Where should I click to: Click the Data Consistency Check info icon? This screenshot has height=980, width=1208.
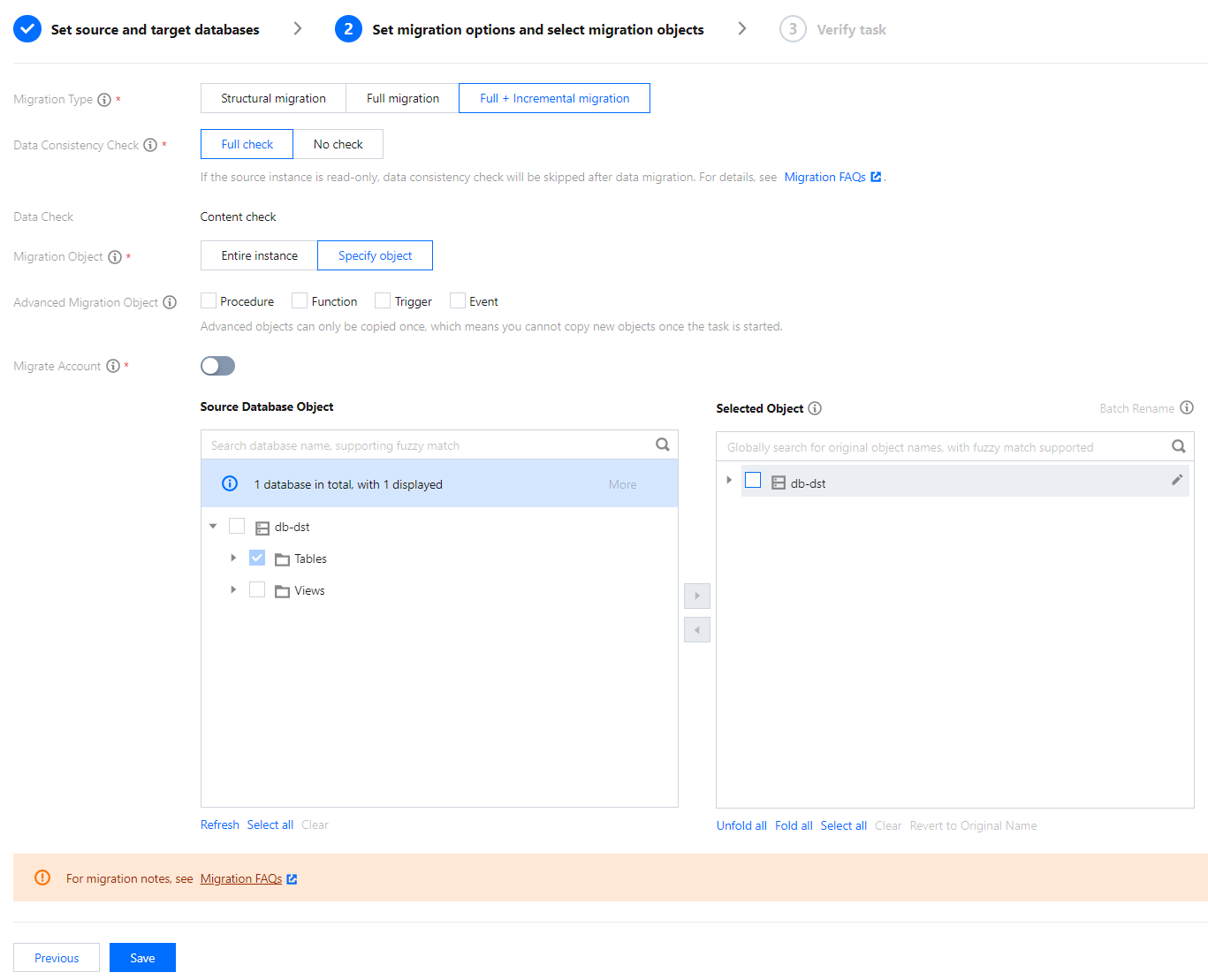(x=150, y=145)
